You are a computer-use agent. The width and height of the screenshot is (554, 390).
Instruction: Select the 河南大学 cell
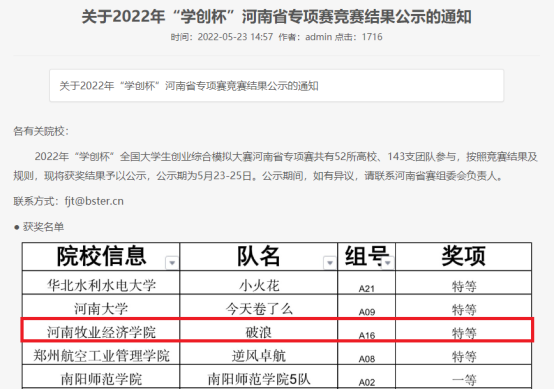pyautogui.click(x=101, y=306)
